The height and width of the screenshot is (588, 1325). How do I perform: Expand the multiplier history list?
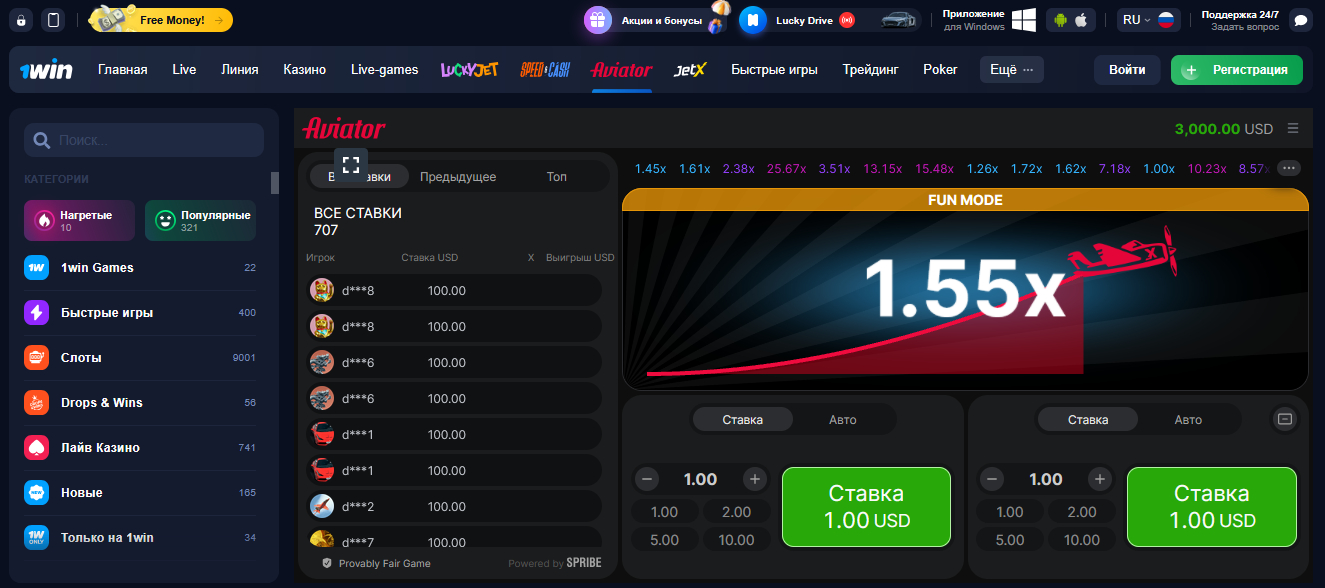[1289, 168]
